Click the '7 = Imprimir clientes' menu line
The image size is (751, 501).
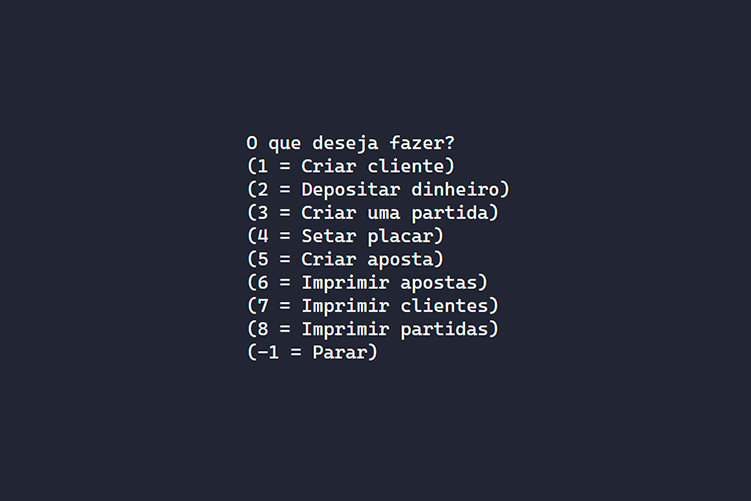click(x=372, y=305)
